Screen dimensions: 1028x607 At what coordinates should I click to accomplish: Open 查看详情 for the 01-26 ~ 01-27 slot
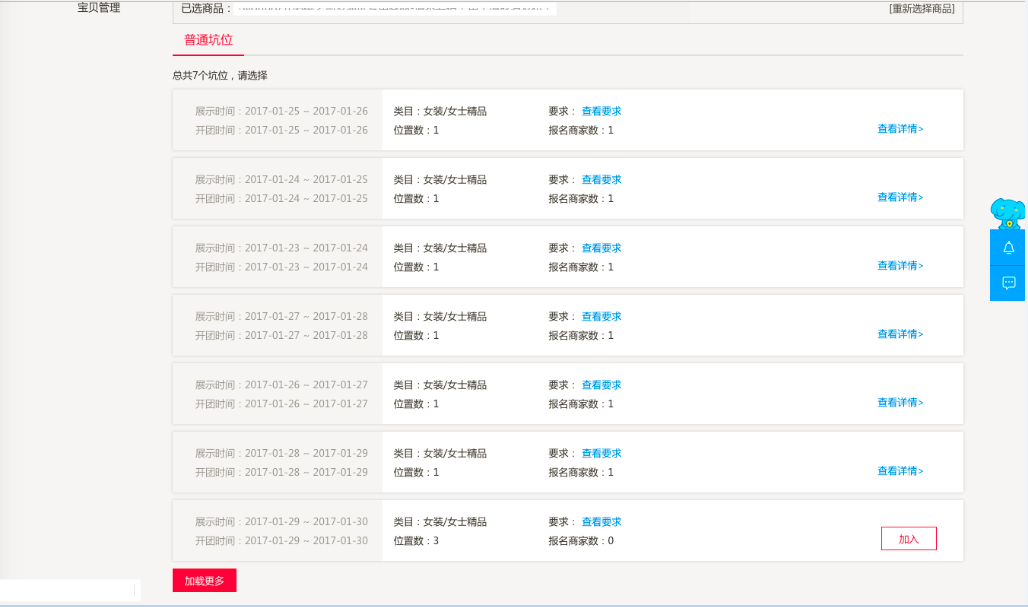click(x=900, y=403)
